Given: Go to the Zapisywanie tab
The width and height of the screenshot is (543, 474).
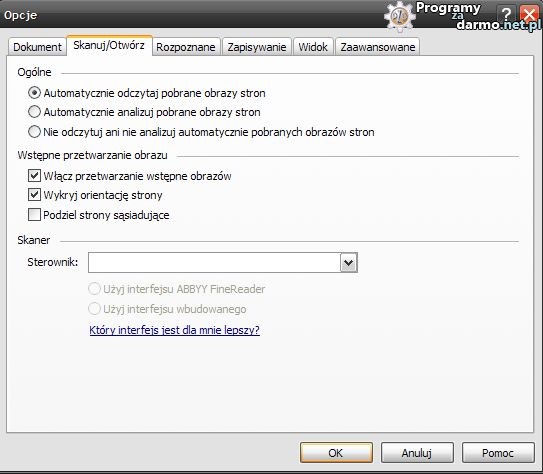Looking at the screenshot, I should [x=257, y=47].
